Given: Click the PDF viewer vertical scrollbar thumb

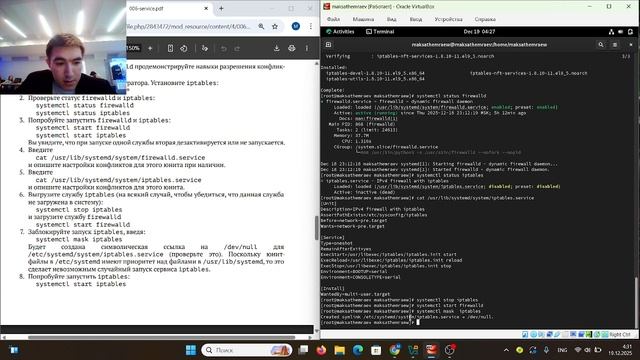Looking at the screenshot, I should coord(316,227).
